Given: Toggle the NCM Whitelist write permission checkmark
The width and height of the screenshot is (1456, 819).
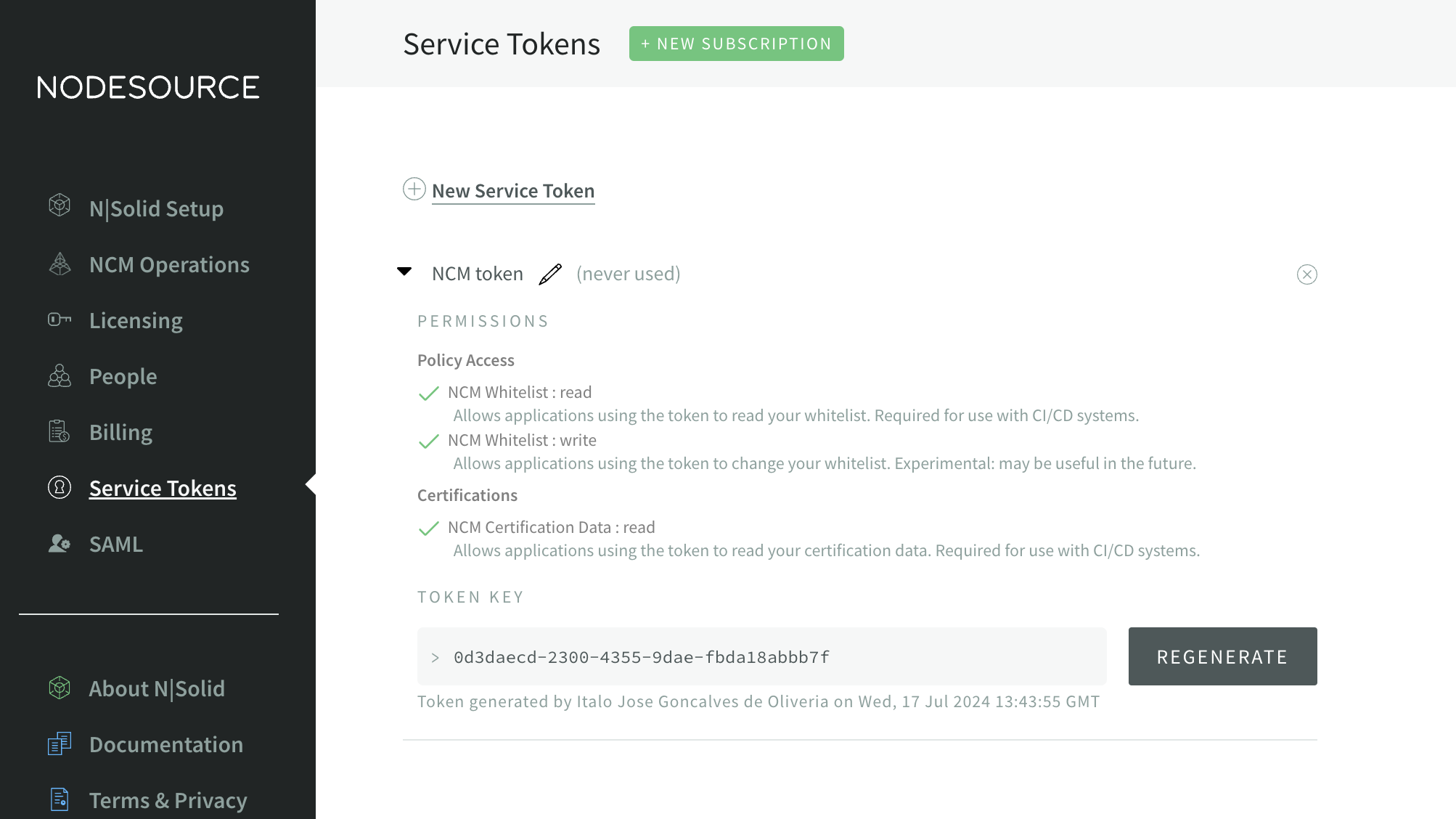Looking at the screenshot, I should coord(430,440).
